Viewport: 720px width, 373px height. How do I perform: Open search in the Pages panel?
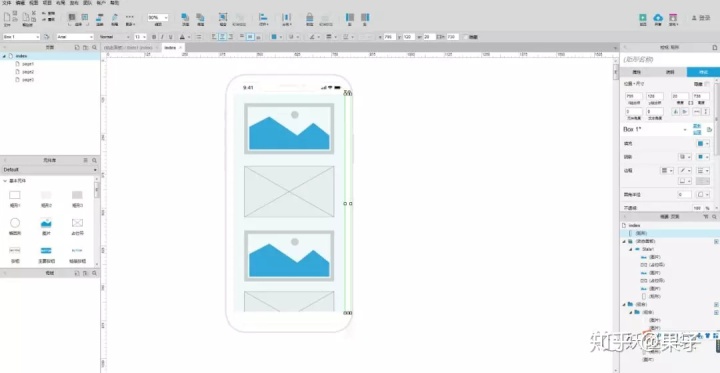coord(94,47)
